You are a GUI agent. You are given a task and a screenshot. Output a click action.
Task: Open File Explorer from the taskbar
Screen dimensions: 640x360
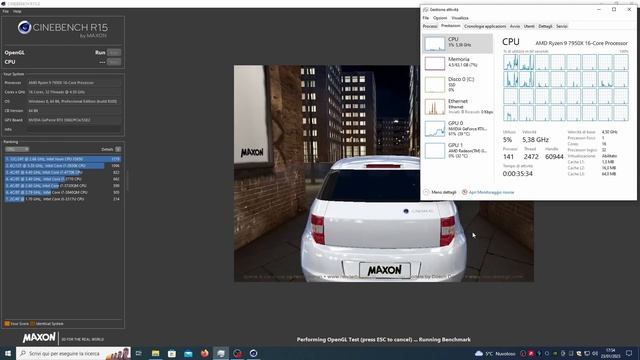[156, 353]
